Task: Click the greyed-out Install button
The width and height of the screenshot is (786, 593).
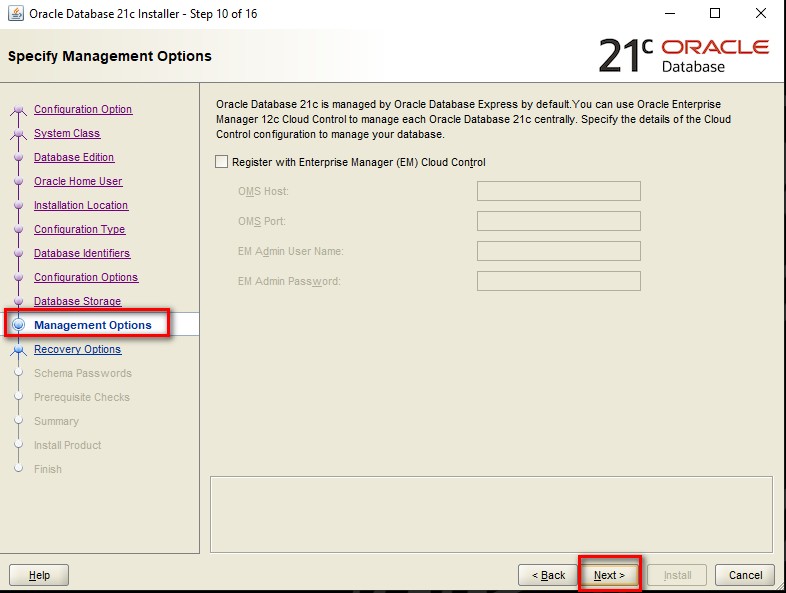Action: click(677, 575)
